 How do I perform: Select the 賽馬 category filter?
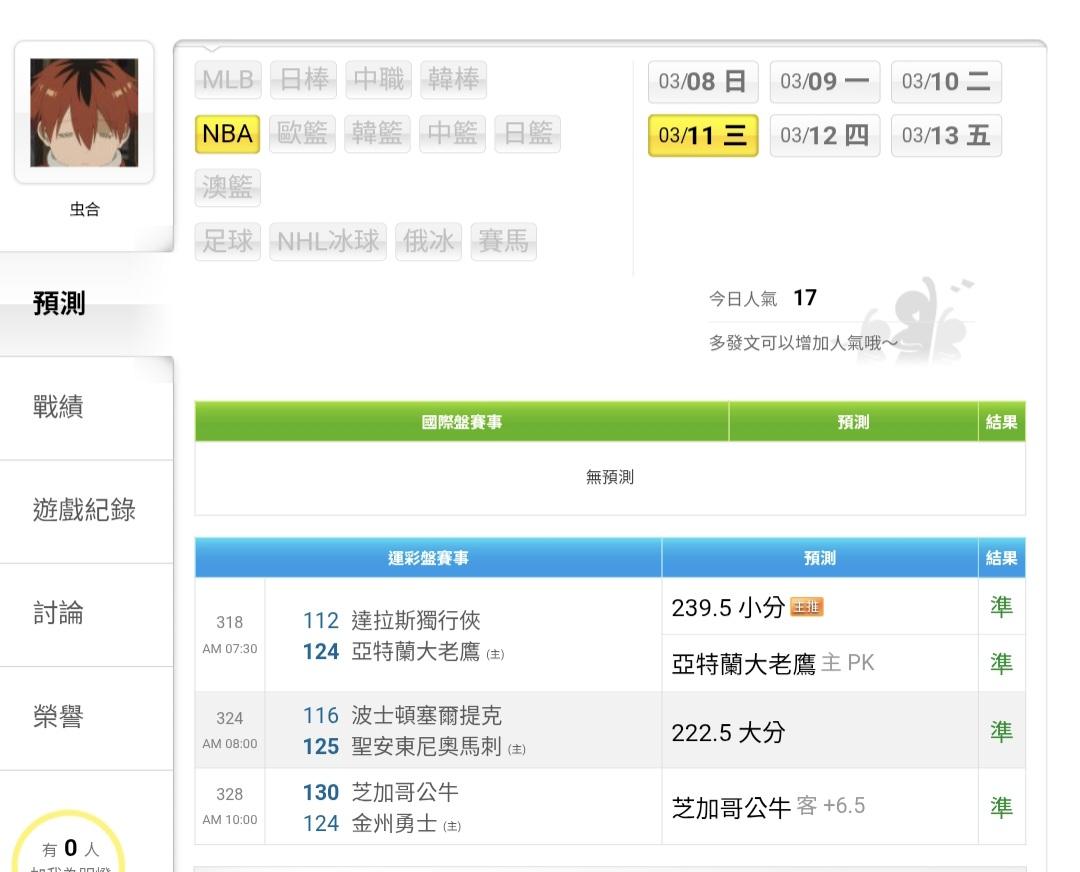(x=503, y=242)
